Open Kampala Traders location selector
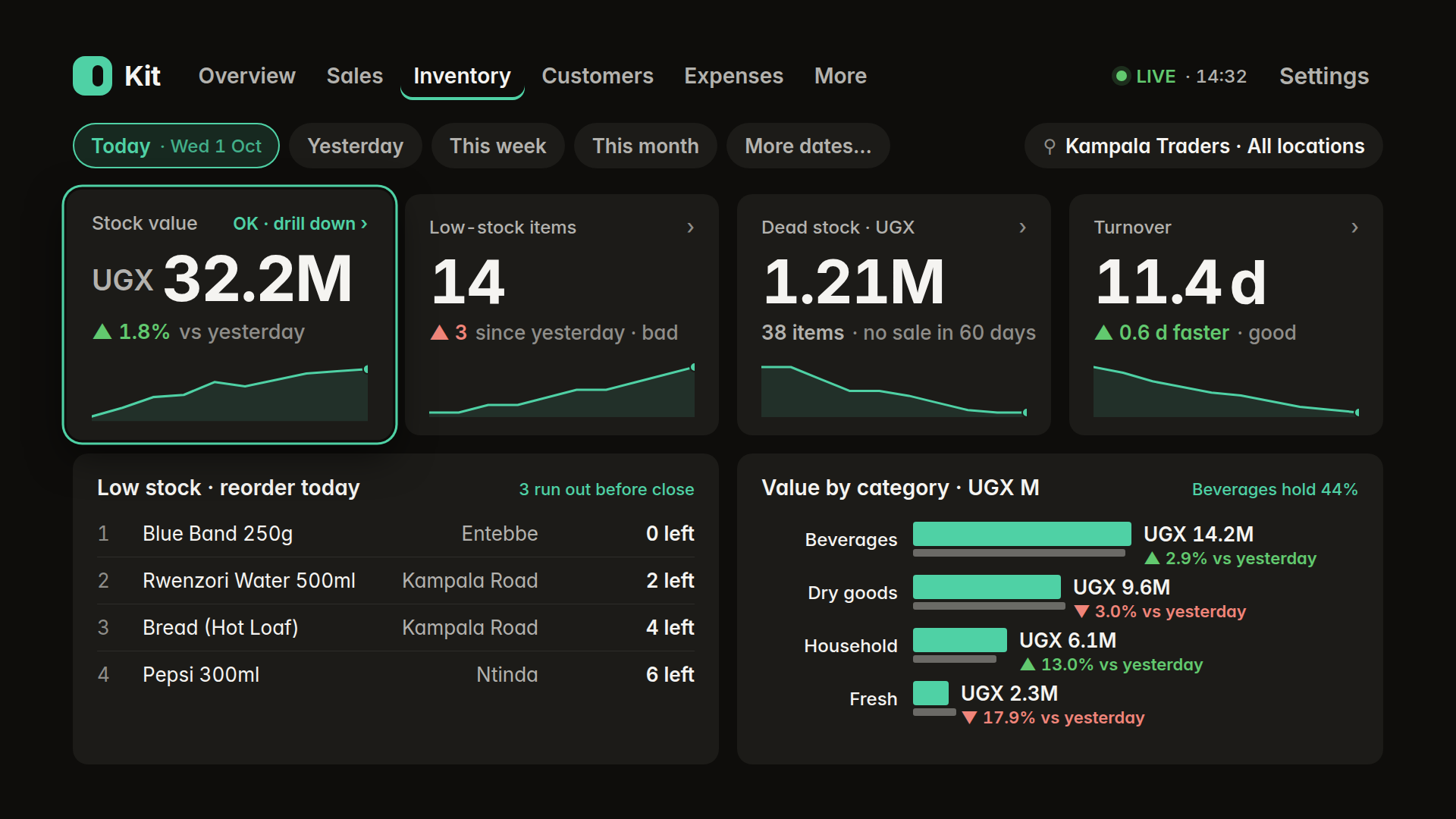Image resolution: width=1456 pixels, height=819 pixels. click(1203, 146)
